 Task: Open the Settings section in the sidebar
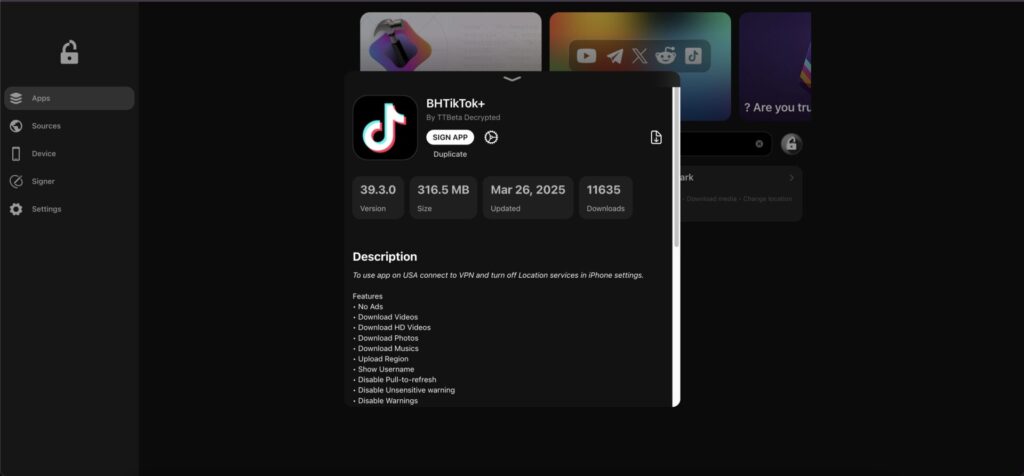click(x=69, y=209)
